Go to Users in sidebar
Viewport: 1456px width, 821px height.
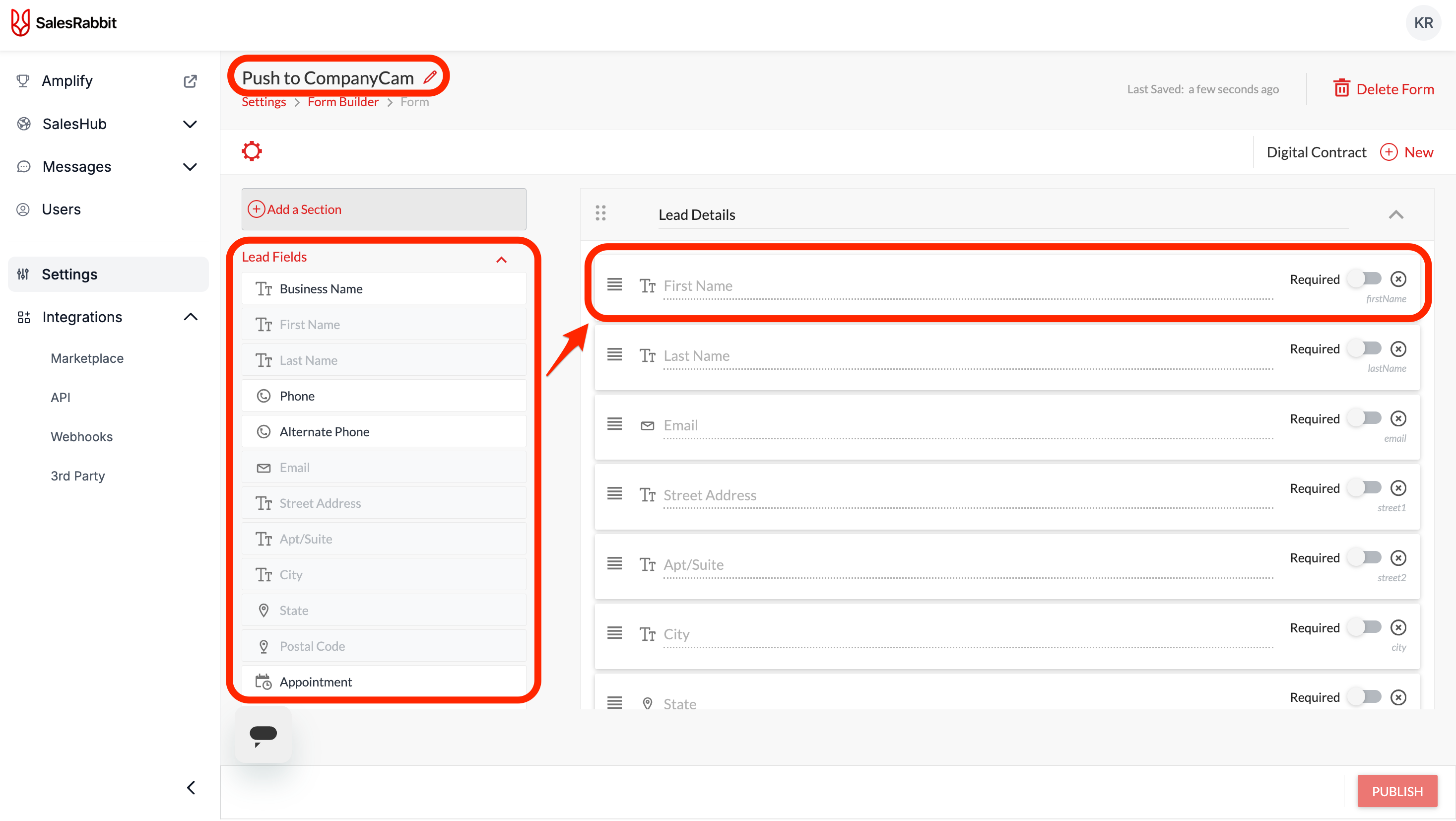pos(61,209)
